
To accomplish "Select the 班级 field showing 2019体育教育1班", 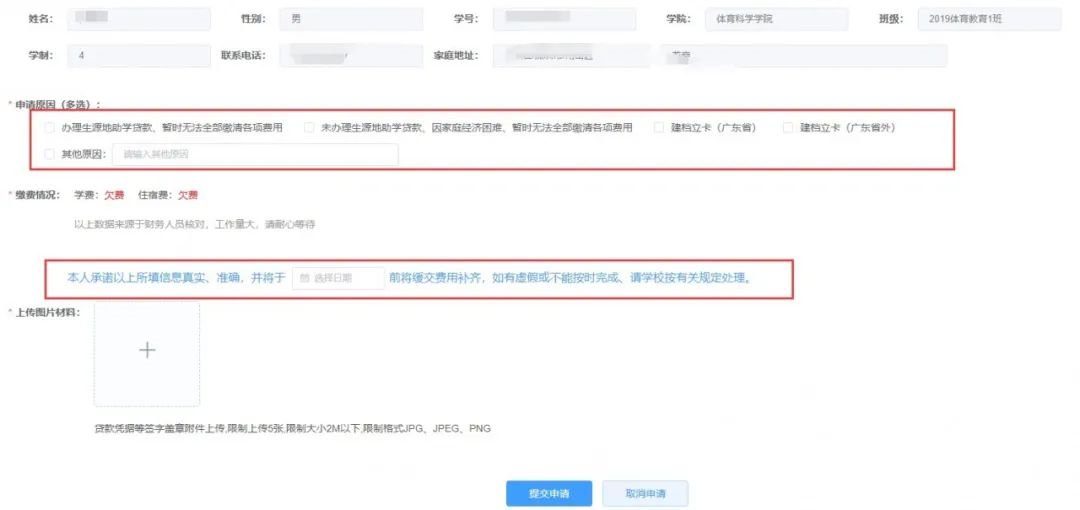I will pyautogui.click(x=988, y=19).
